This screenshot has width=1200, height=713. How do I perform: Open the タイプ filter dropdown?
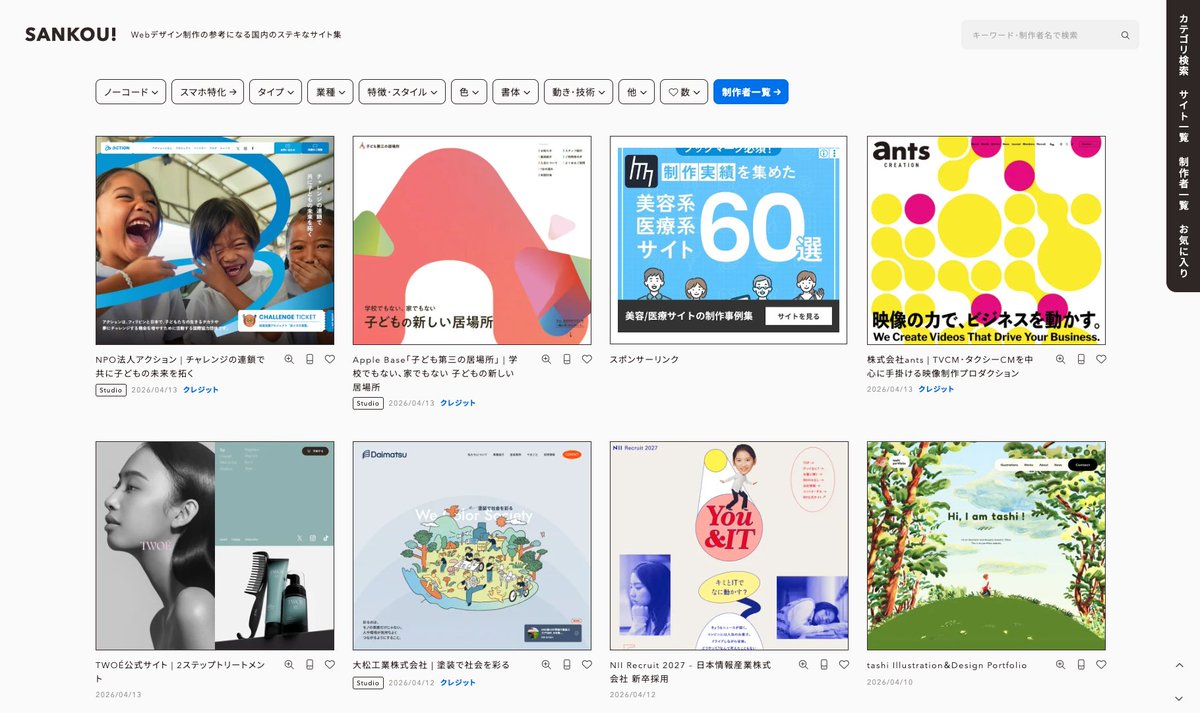coord(275,92)
